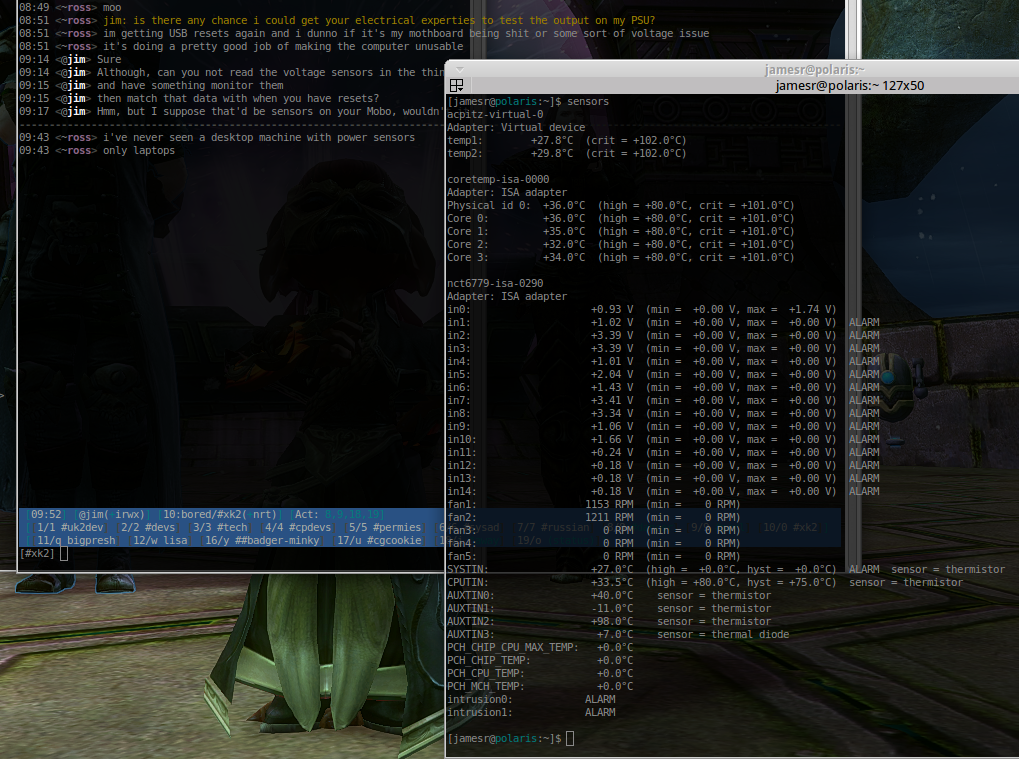
Task: Select '11/q bigpresh' in the IRC window list
Action: (x=75, y=540)
